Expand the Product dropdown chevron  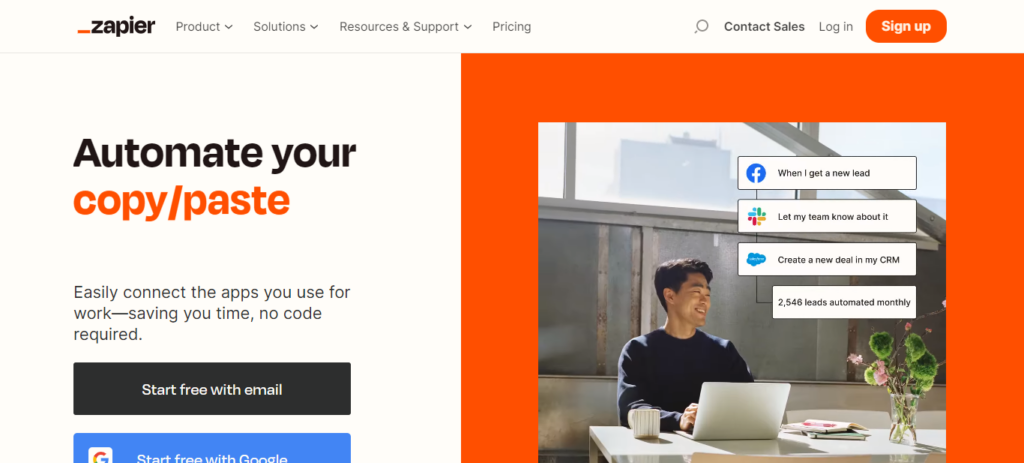229,27
